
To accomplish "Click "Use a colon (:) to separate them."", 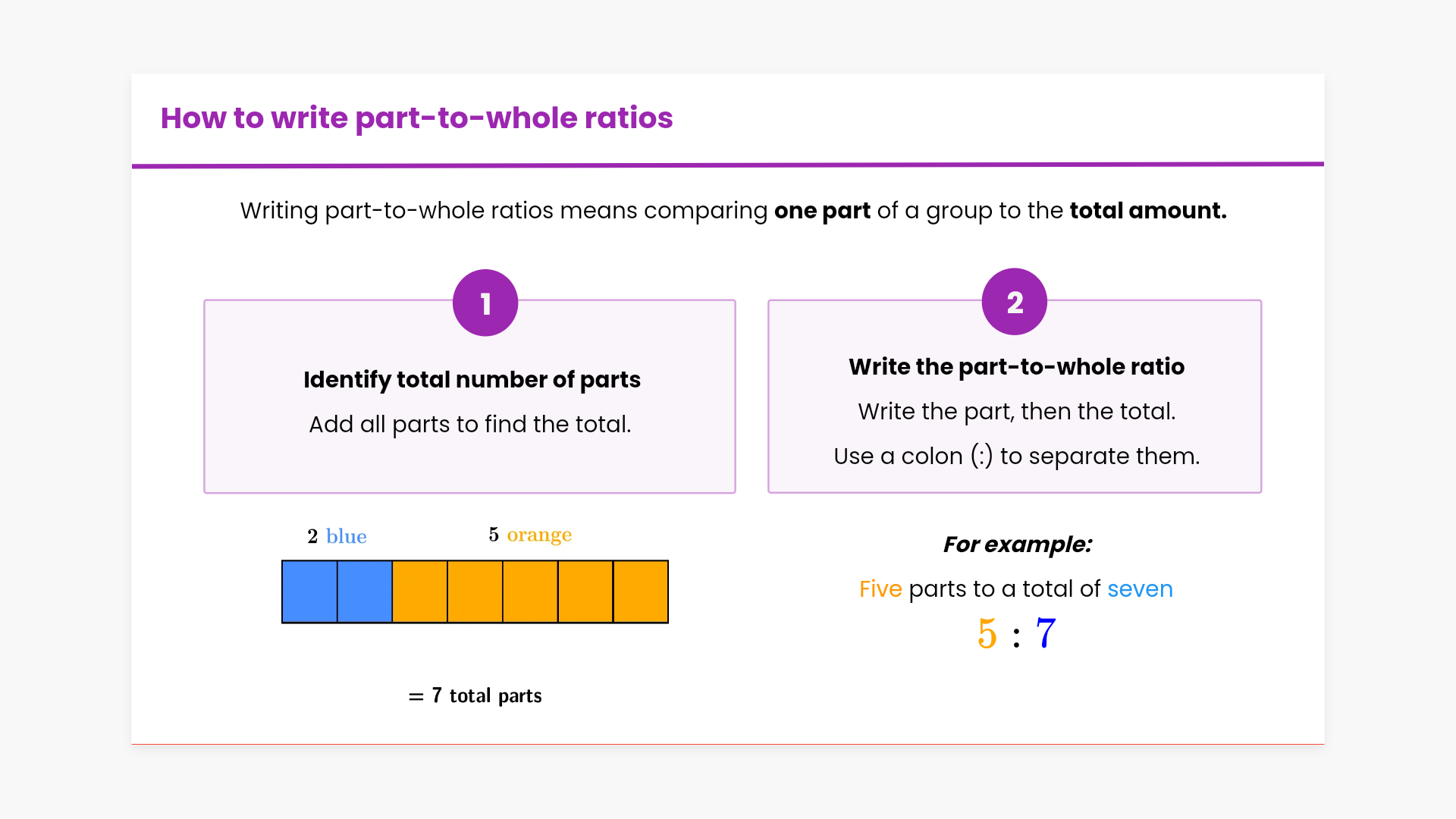I will 1016,456.
